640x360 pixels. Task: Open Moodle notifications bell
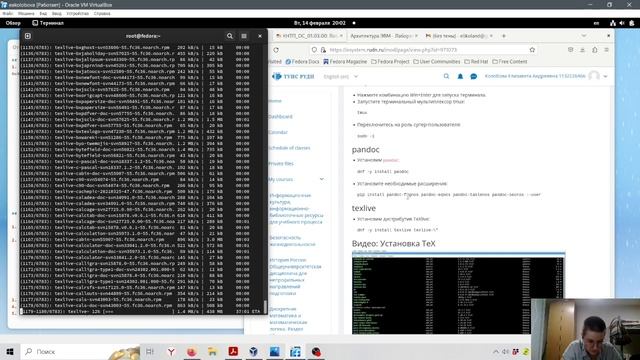tap(460, 76)
